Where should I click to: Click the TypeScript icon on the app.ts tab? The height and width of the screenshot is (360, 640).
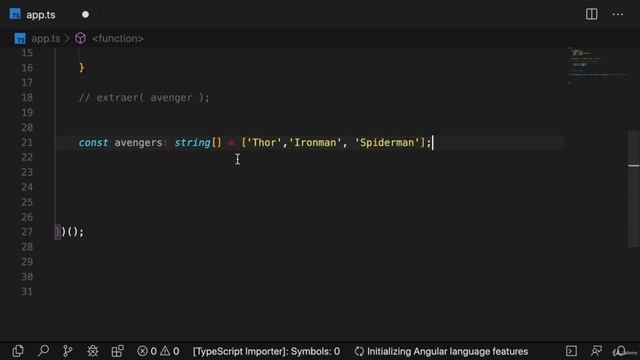pos(15,14)
